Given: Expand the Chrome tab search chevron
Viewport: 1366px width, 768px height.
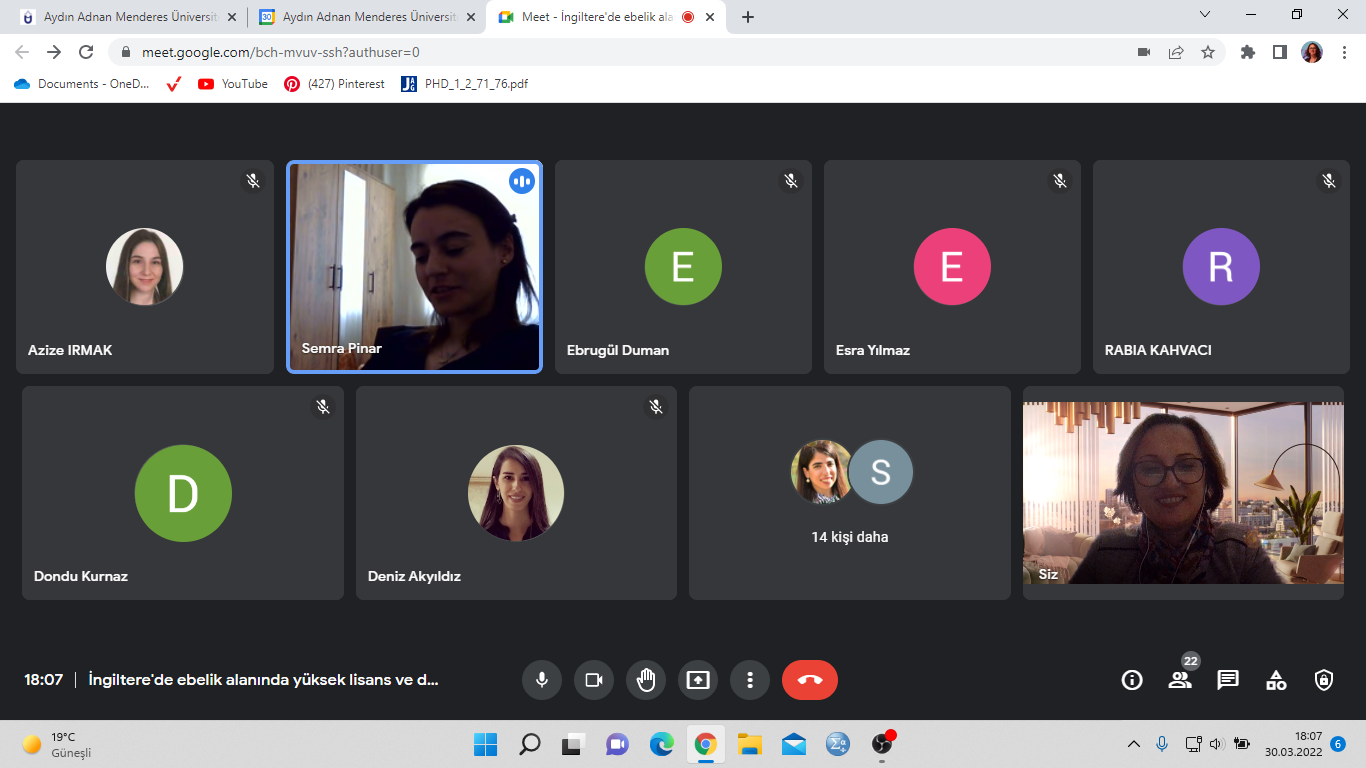Looking at the screenshot, I should tap(1205, 15).
